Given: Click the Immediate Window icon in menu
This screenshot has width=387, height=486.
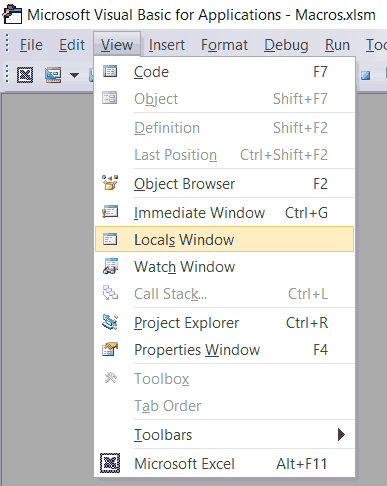Looking at the screenshot, I should click(x=110, y=212).
